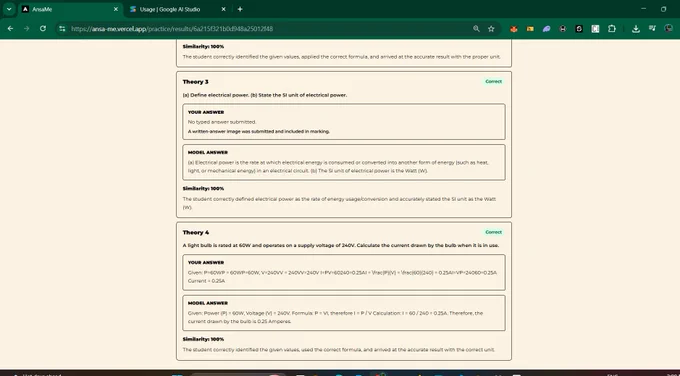Click the written-answer image submitted note
The image size is (680, 376).
258,131
